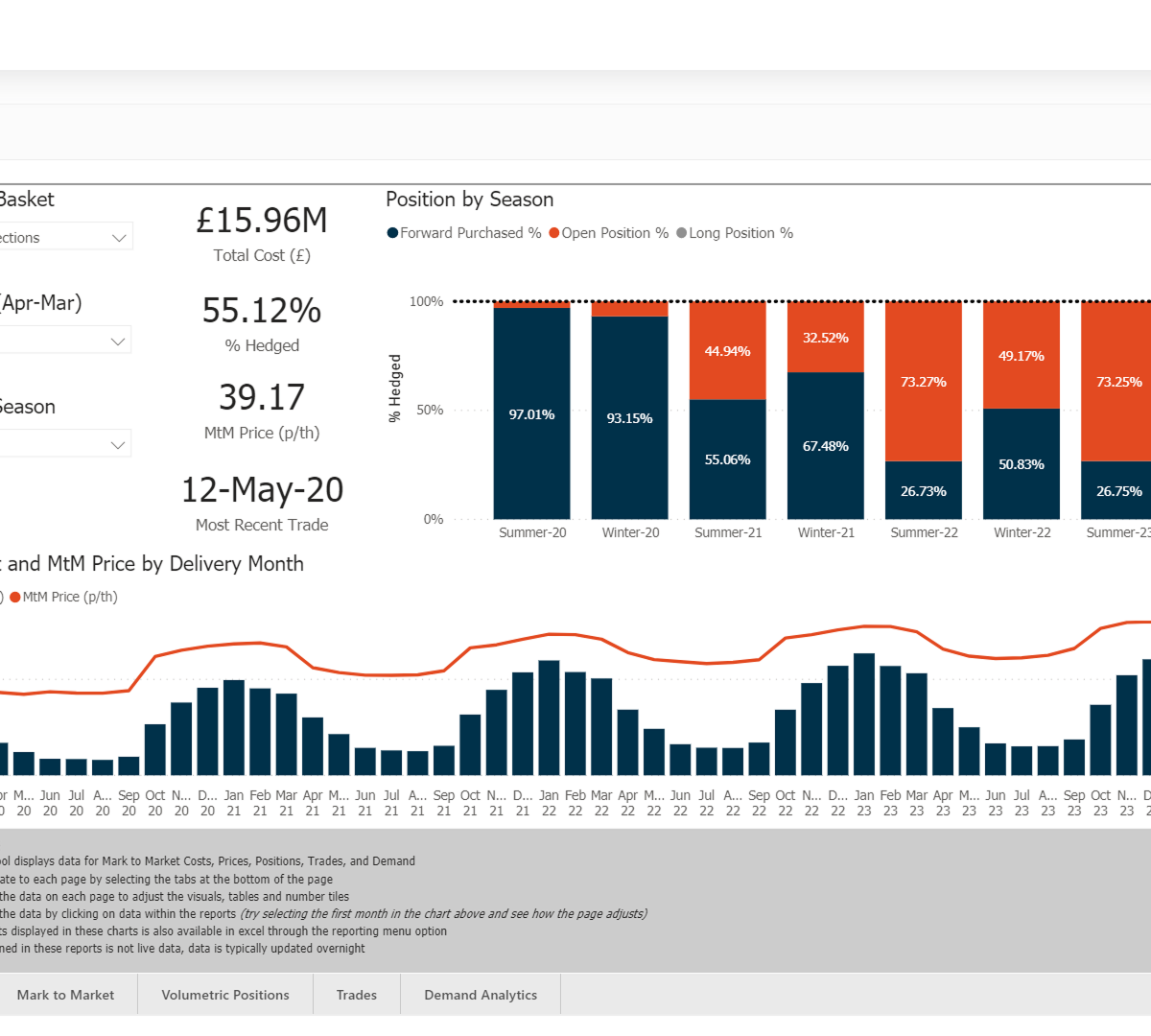1151x1036 pixels.
Task: Open the Basket selection dropdown
Action: pyautogui.click(x=119, y=238)
